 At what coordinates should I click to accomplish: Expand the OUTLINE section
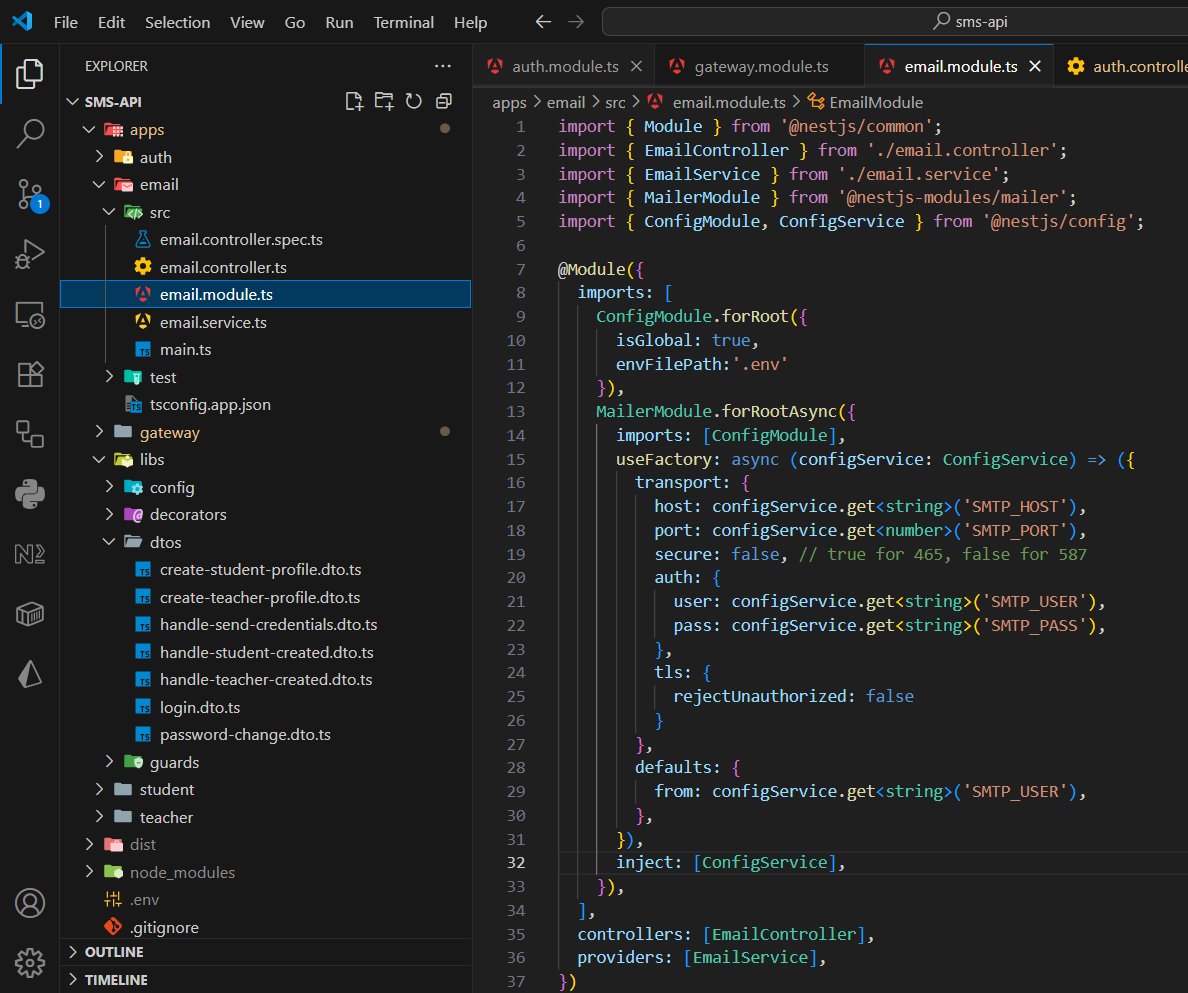click(265, 952)
